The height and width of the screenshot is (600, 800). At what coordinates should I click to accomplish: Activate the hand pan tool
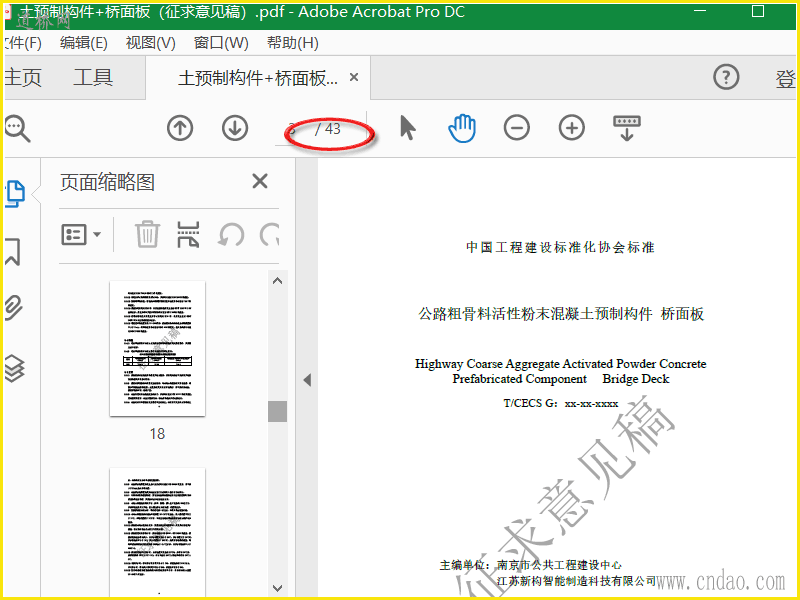tap(462, 128)
